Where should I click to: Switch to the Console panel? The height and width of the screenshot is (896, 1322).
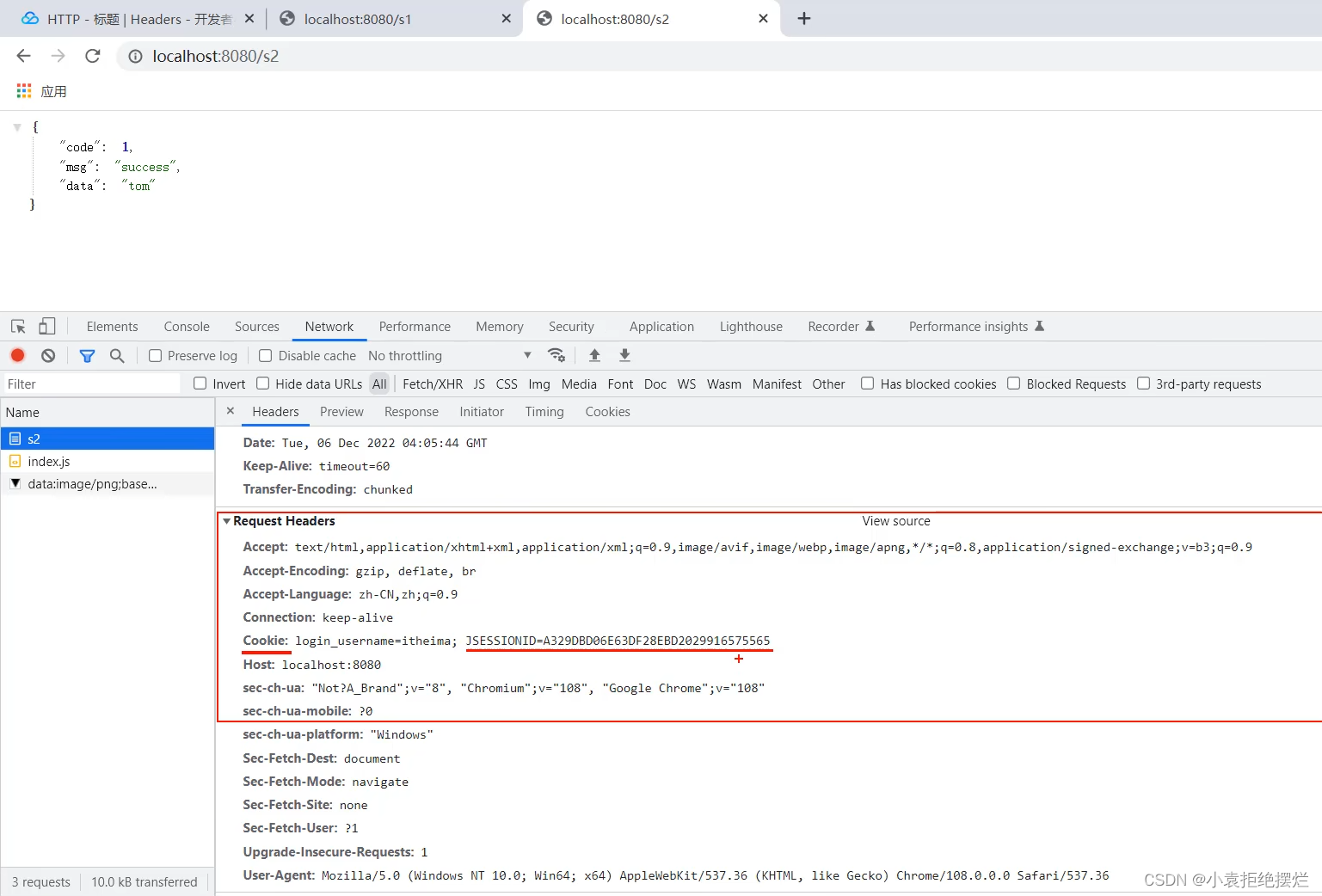point(187,327)
